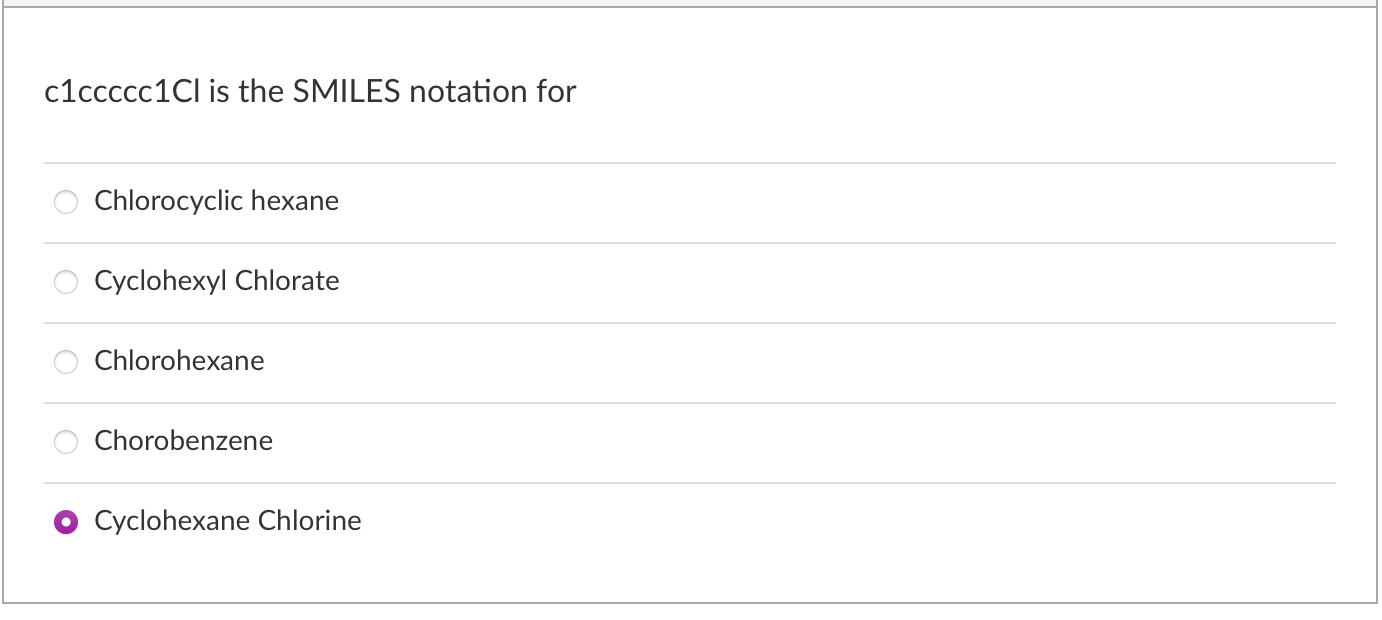Image resolution: width=1382 pixels, height=620 pixels.
Task: Click the selected Cyclohexane Chlorine radio button
Action: tap(66, 521)
